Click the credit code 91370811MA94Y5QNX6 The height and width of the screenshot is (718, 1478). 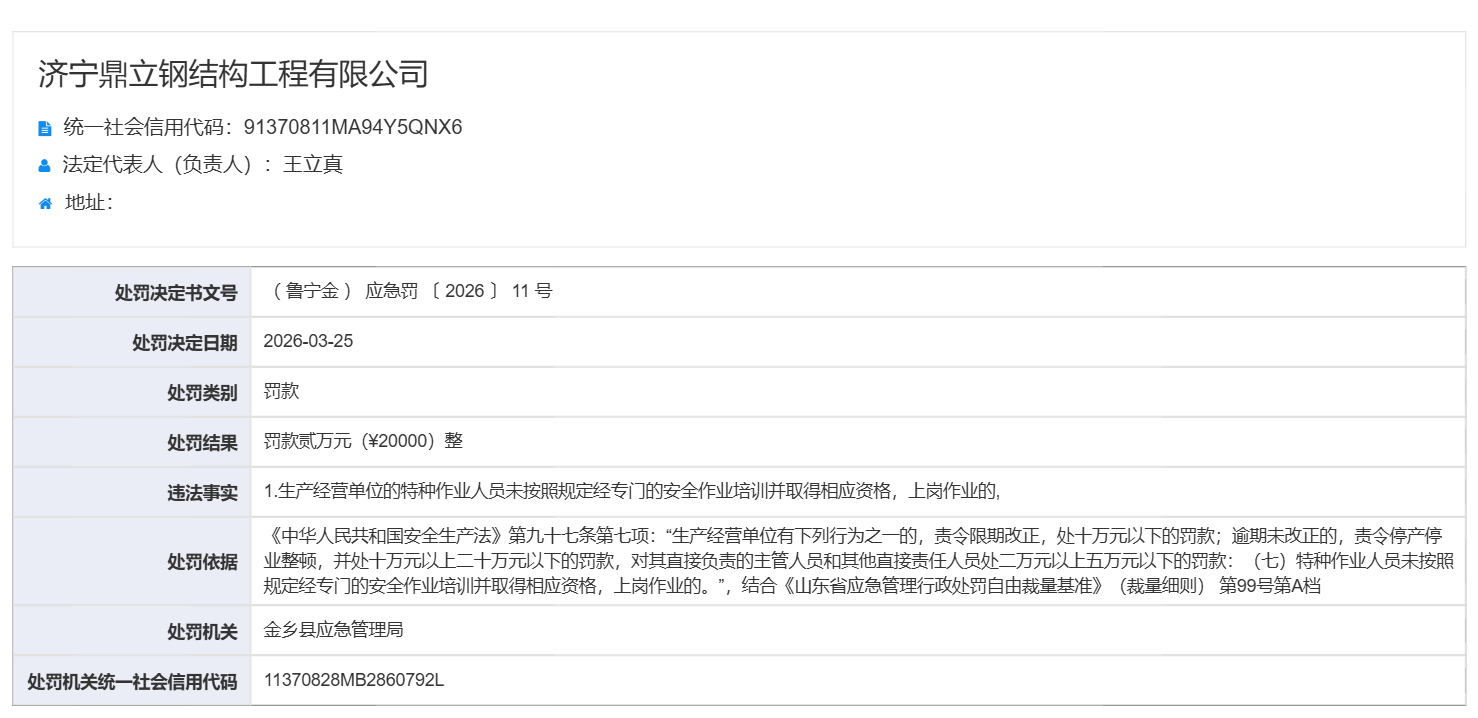tap(352, 127)
